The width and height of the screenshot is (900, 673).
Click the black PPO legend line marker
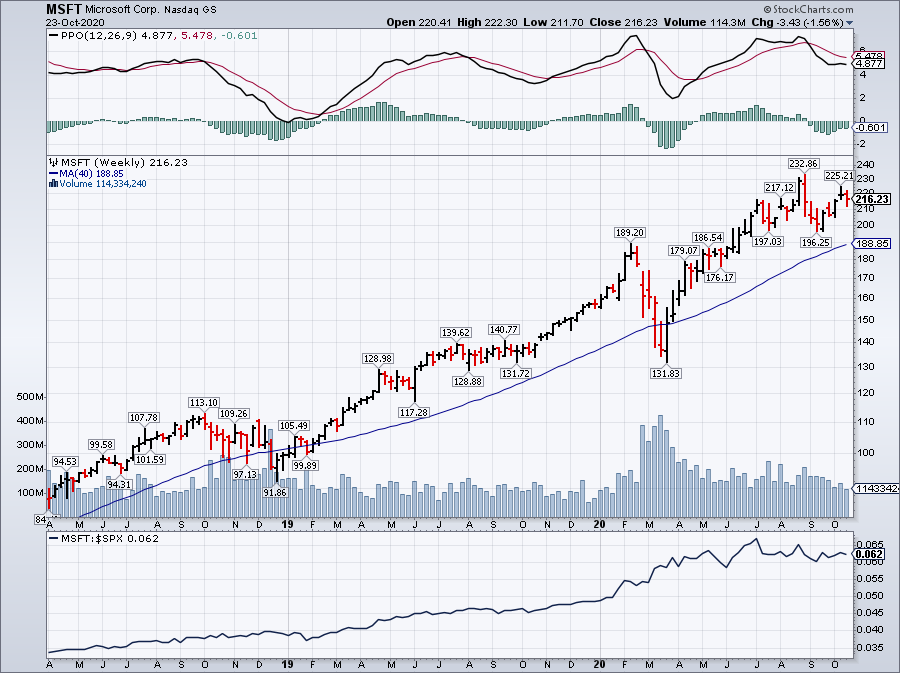click(53, 36)
